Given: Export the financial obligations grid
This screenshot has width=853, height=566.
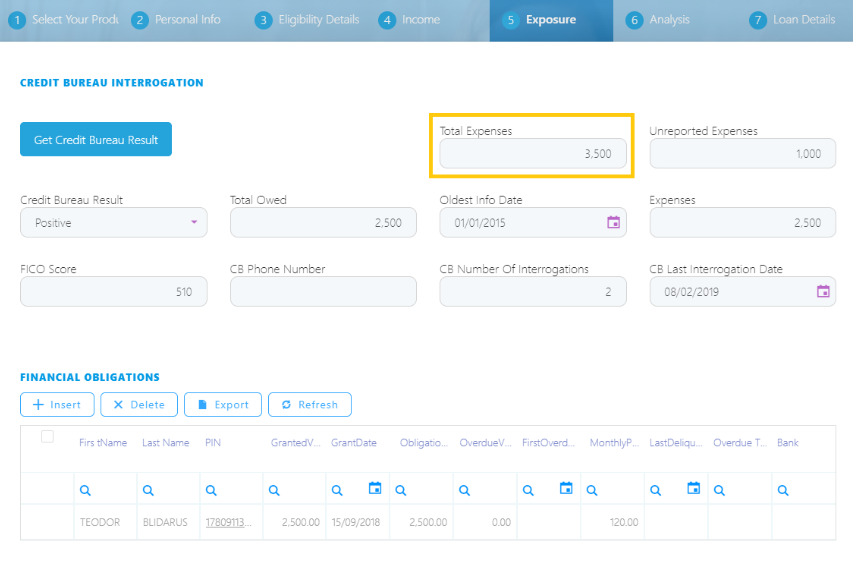Looking at the screenshot, I should click(223, 405).
